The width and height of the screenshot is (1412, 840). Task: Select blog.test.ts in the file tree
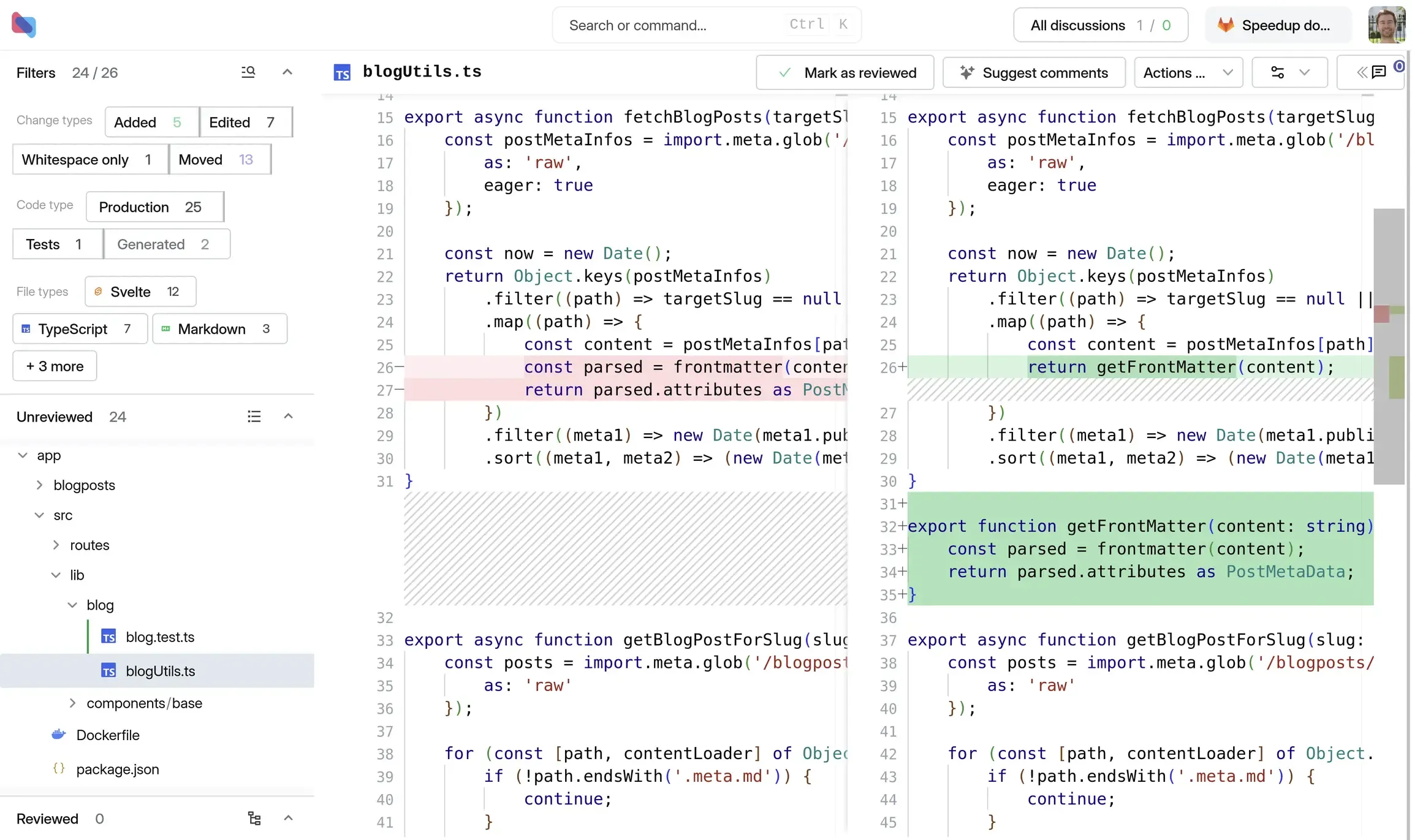tap(161, 636)
